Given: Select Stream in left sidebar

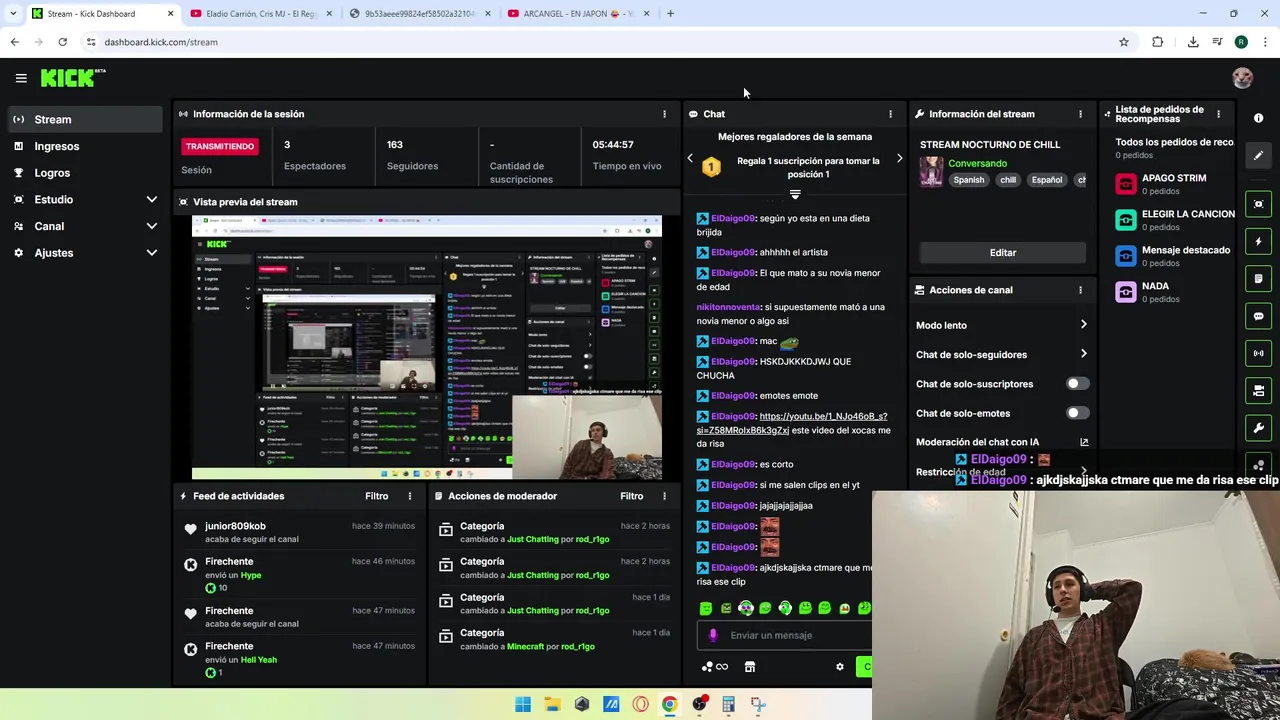Looking at the screenshot, I should (84, 119).
